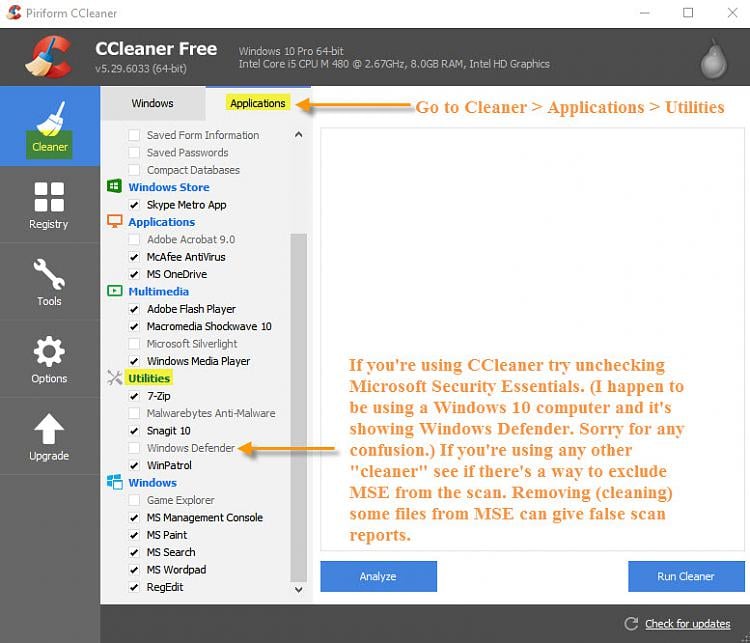Click the Windows category heading in list
This screenshot has width=750, height=643.
coord(153,483)
